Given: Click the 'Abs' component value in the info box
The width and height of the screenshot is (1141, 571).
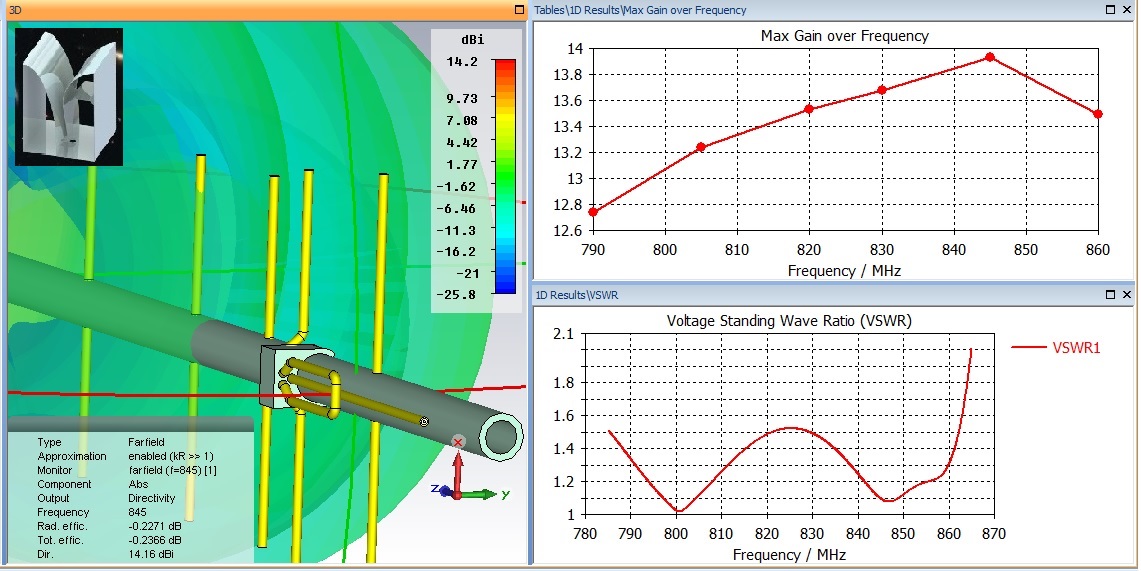Looking at the screenshot, I should coord(138,484).
